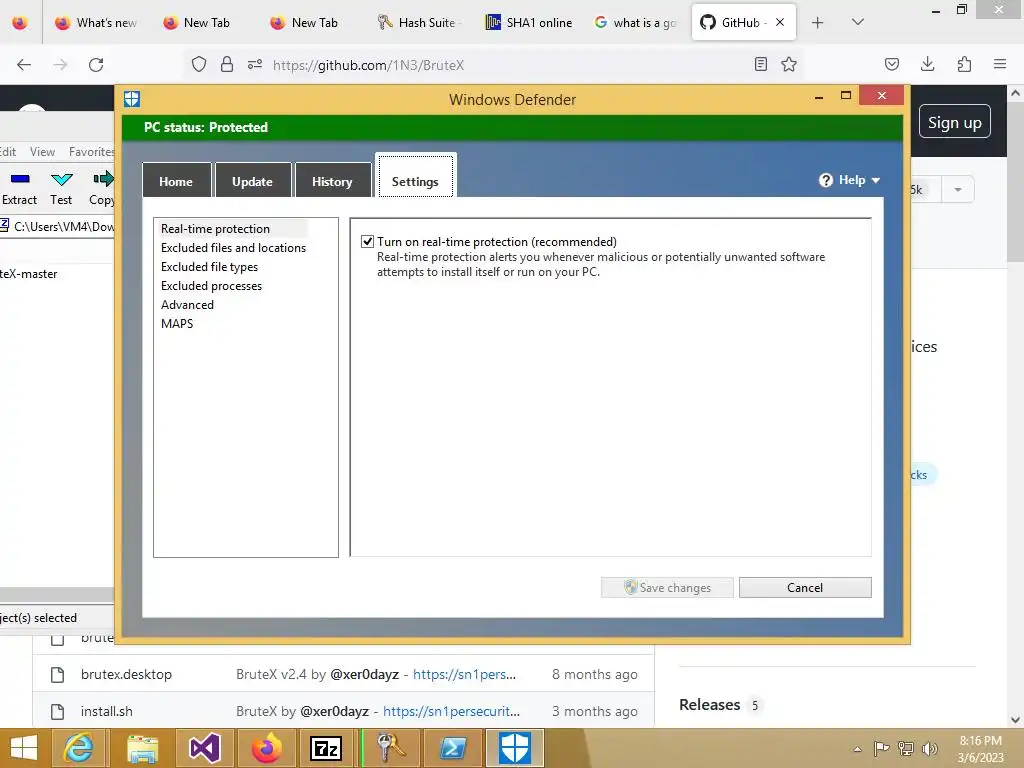
Task: Open the MAPS settings entry
Action: [x=177, y=323]
